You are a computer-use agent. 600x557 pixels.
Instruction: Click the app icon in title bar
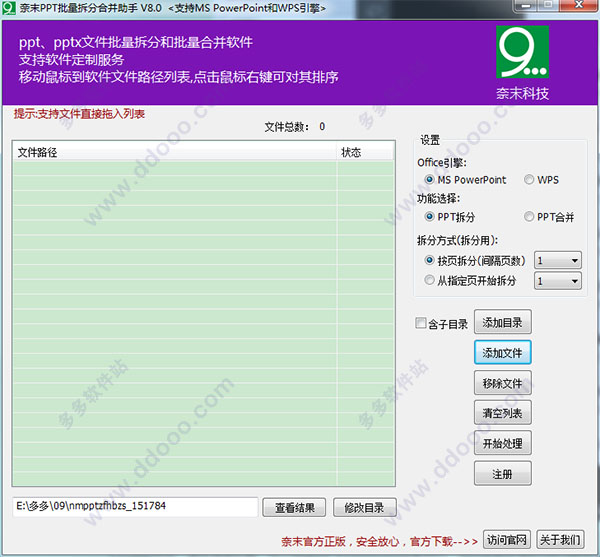[8, 8]
